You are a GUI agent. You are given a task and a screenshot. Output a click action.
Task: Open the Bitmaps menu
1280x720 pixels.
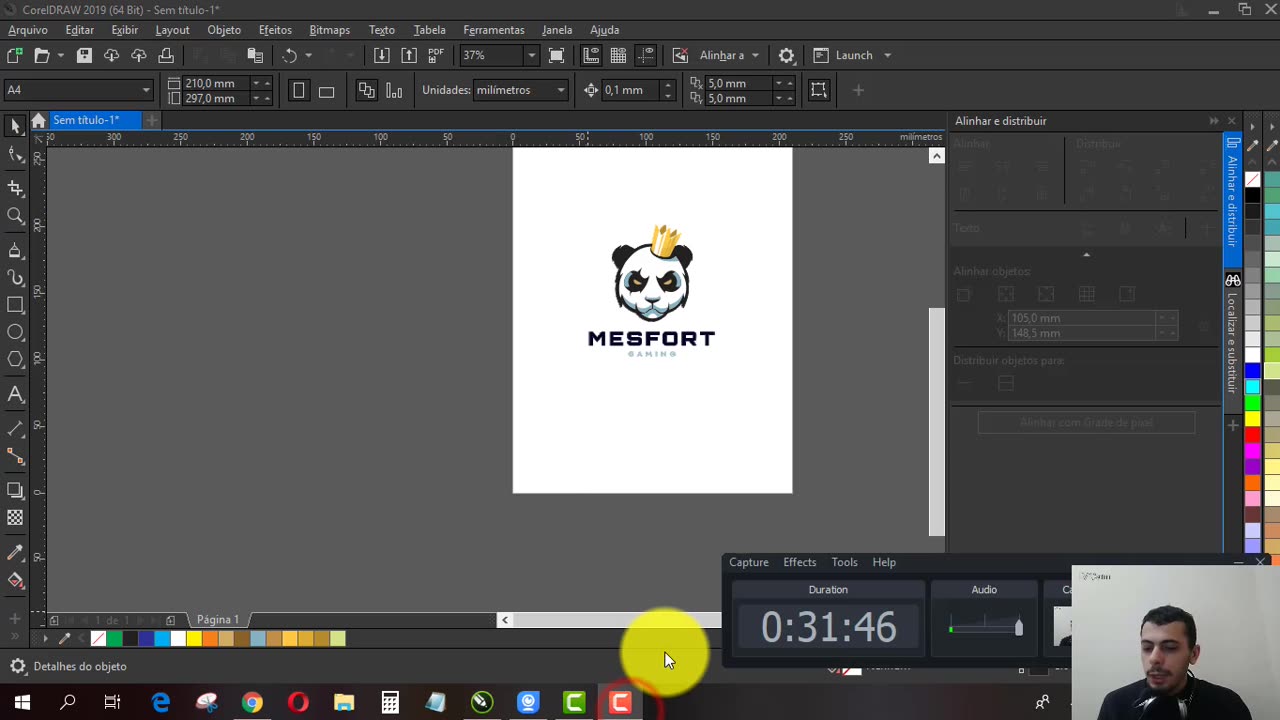pos(329,30)
